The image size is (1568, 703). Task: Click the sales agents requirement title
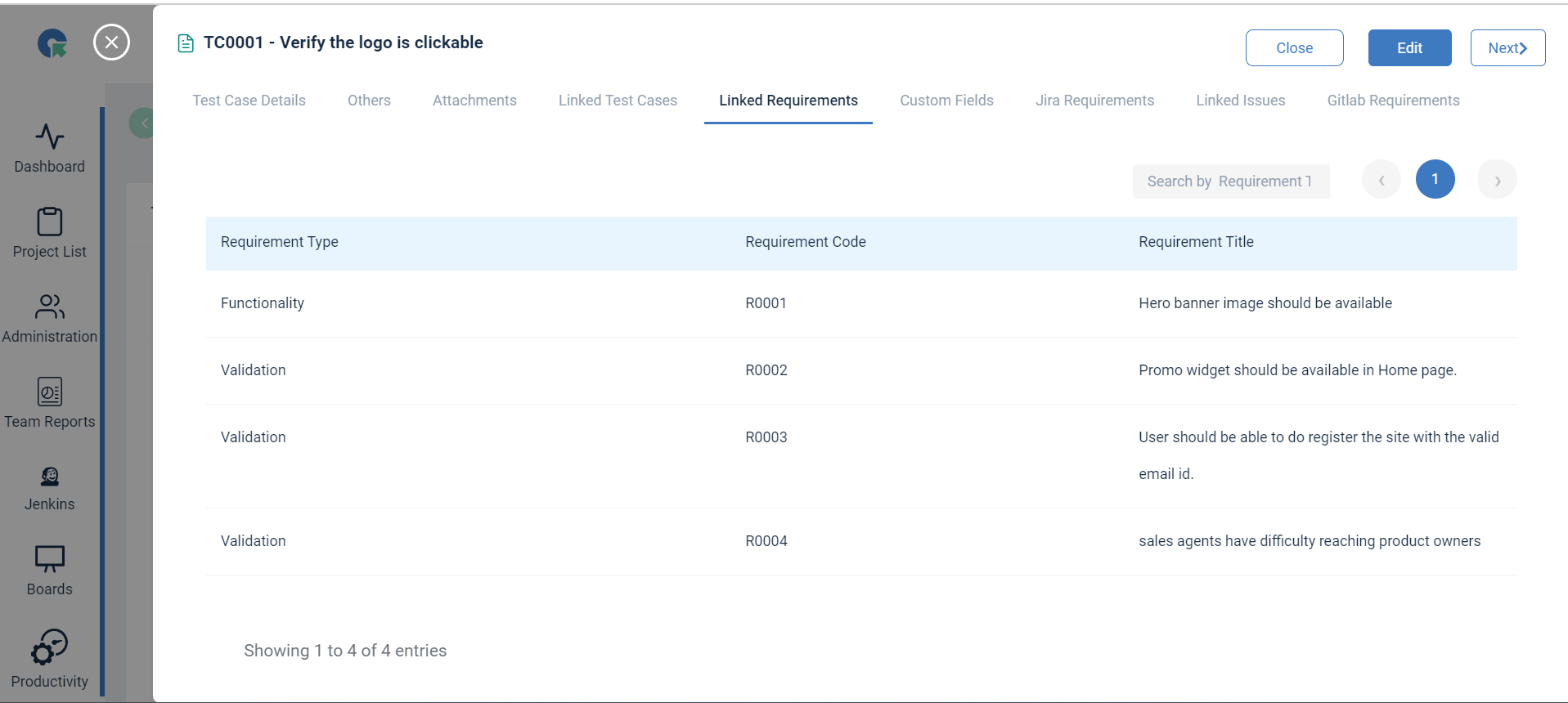[1310, 541]
